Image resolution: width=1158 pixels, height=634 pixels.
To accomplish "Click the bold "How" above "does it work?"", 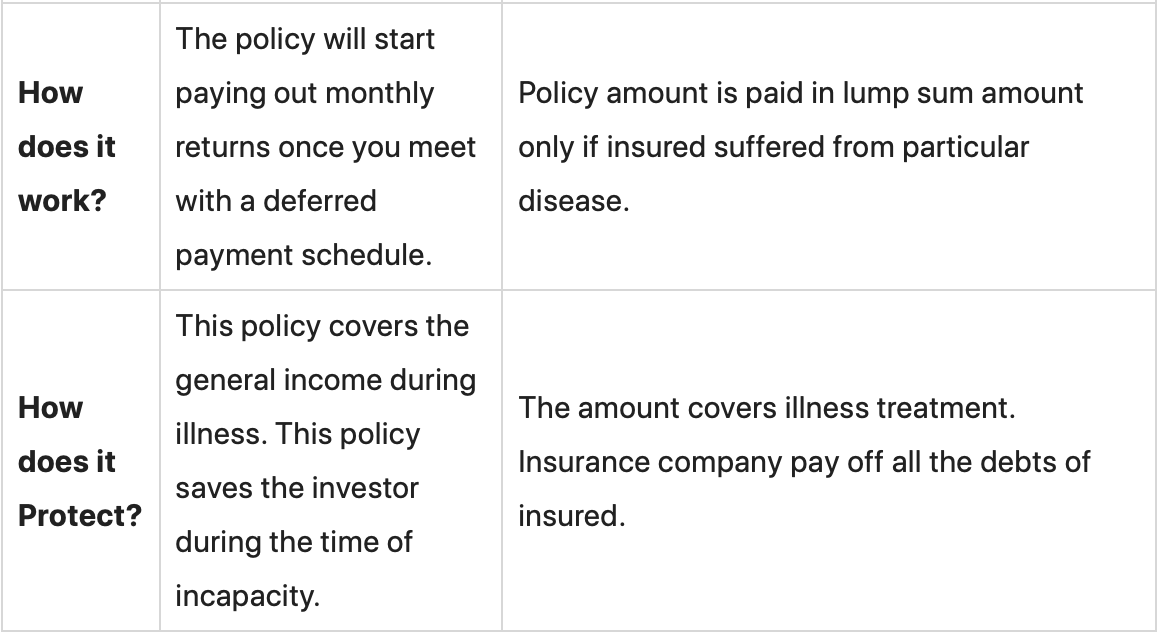I will coord(51,94).
